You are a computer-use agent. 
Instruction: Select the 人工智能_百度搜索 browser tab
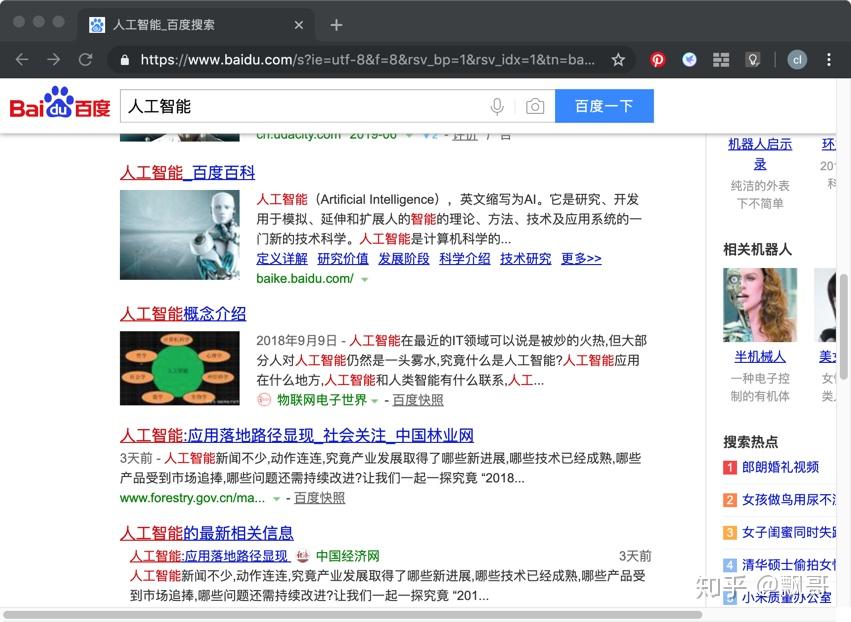pos(195,25)
